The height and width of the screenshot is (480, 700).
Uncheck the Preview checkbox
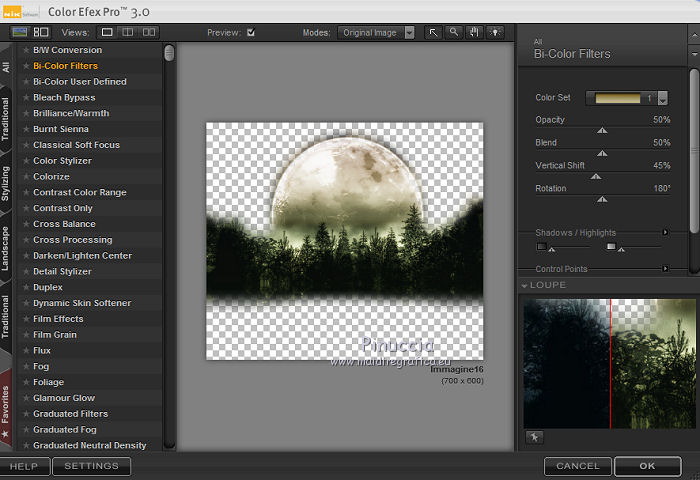[251, 32]
